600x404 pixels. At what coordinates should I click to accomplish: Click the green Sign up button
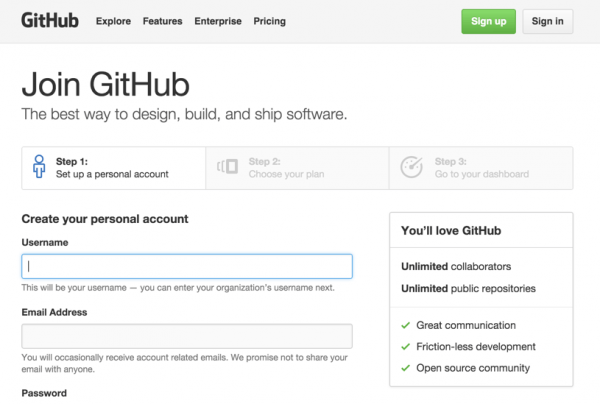[488, 21]
